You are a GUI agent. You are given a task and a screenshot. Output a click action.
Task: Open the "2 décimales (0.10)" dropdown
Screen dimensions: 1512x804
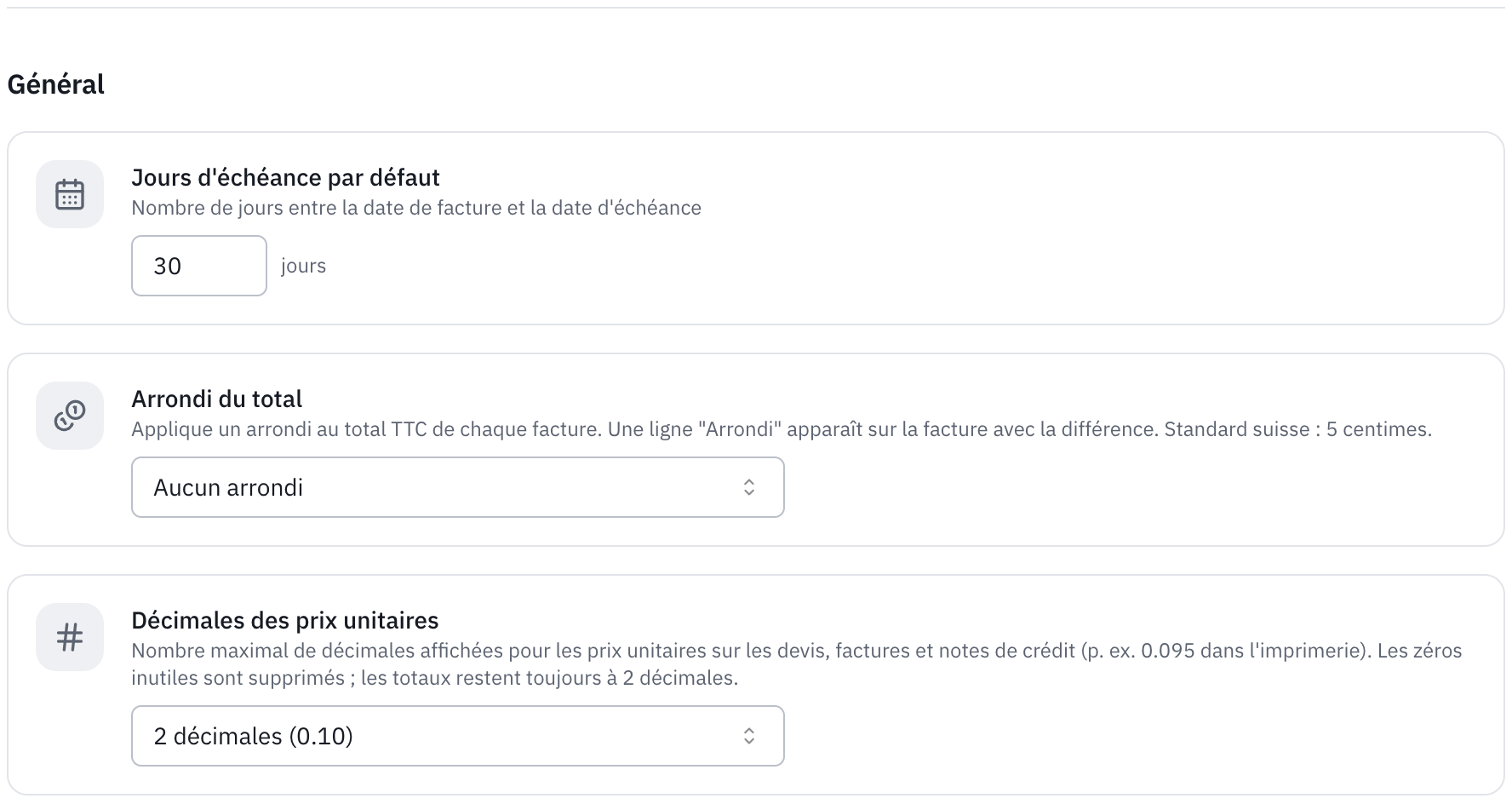458,736
